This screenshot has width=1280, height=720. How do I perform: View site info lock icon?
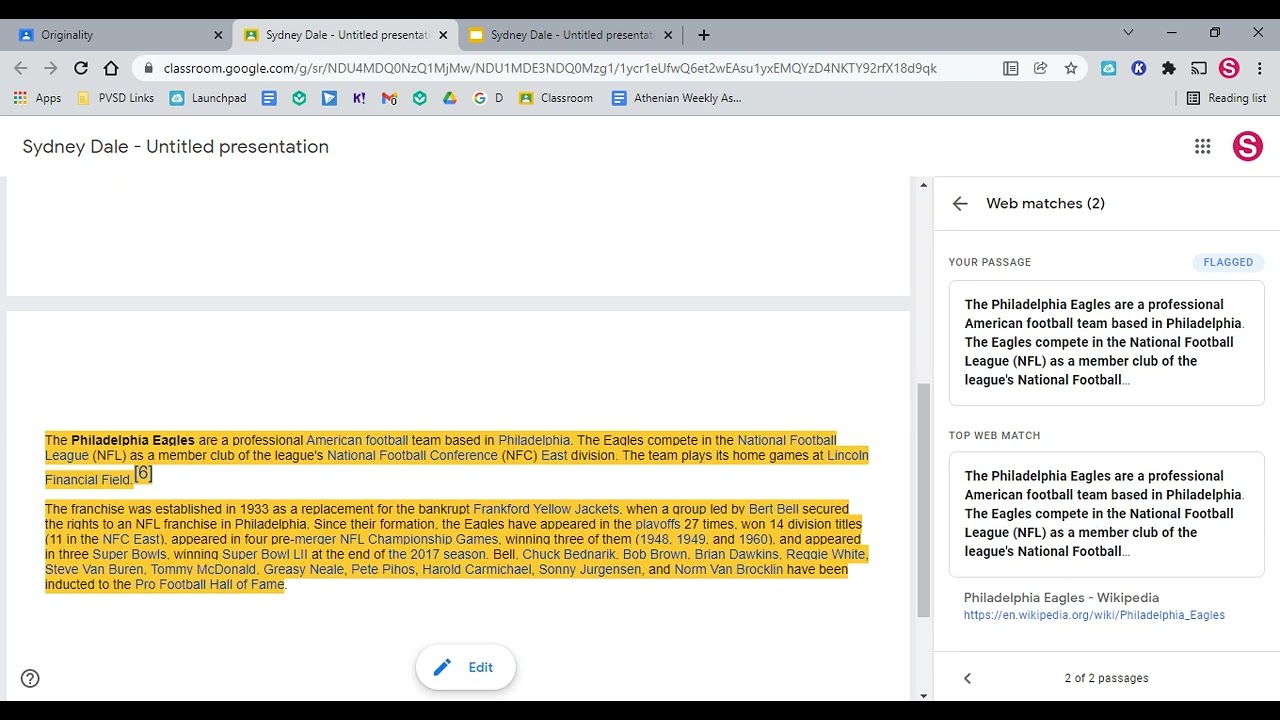pos(148,68)
